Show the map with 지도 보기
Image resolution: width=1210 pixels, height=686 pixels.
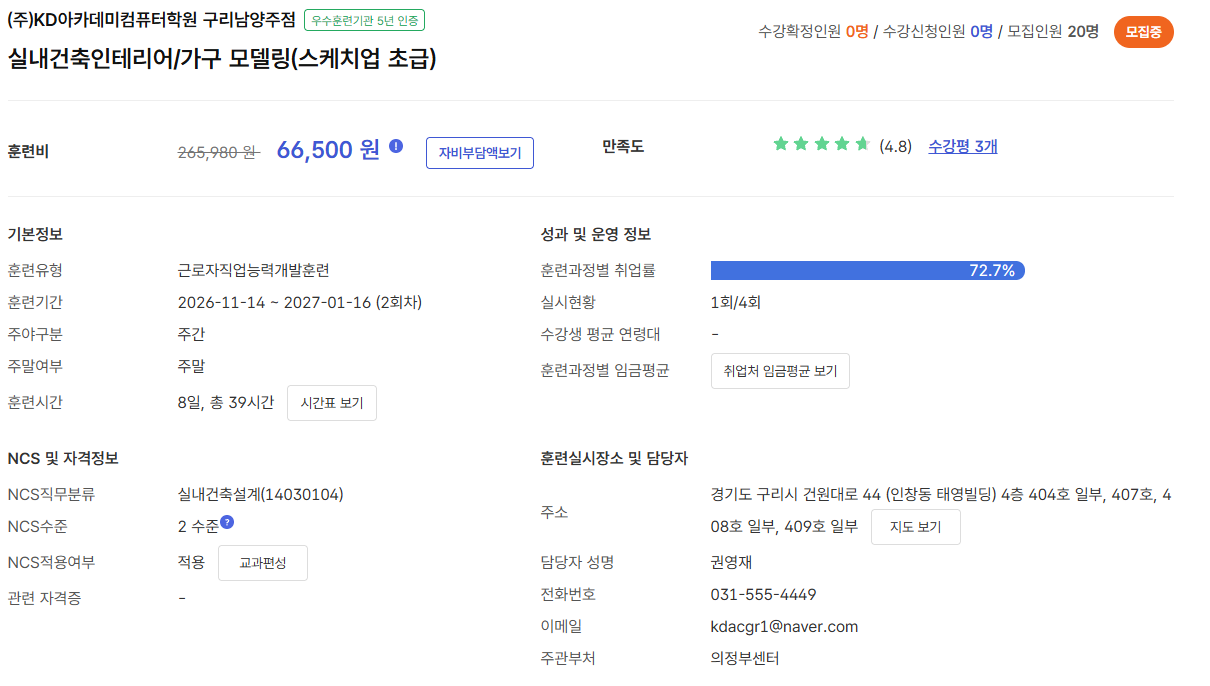pos(916,527)
